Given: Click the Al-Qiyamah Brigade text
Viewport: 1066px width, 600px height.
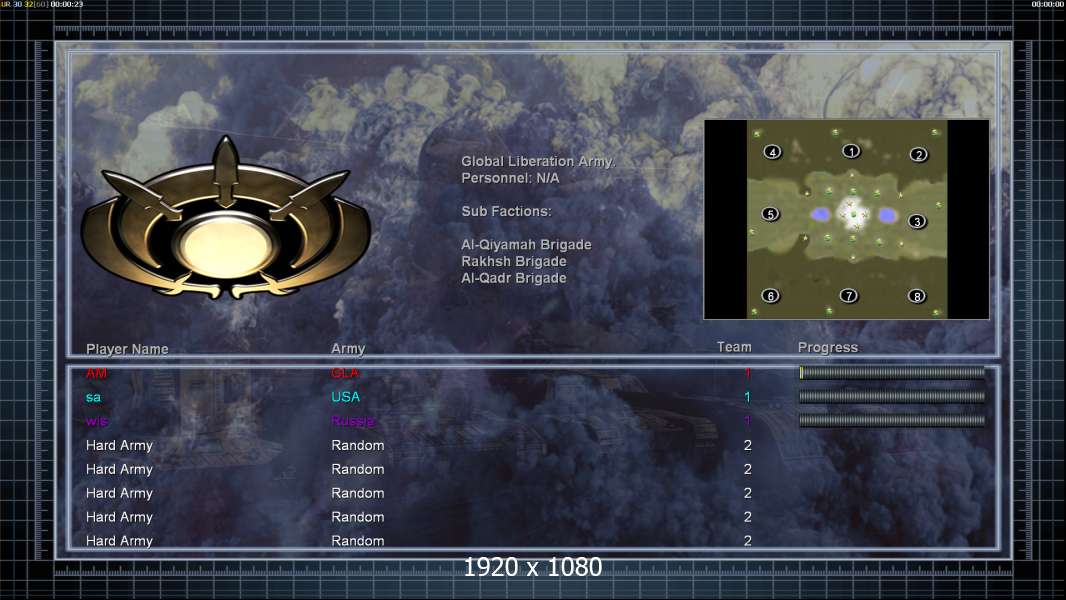Looking at the screenshot, I should (x=526, y=245).
